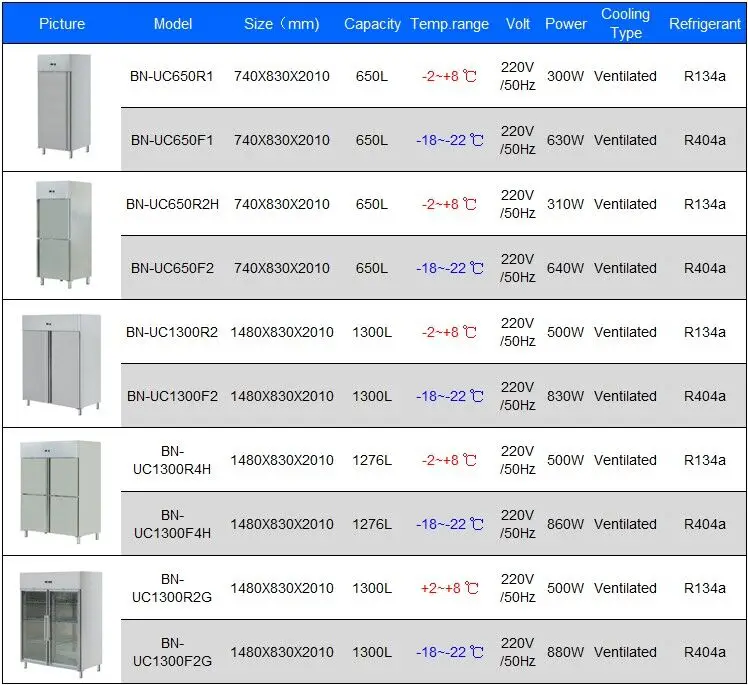Click the BN-UC1300F2 size 1480X830X2010

[x=281, y=396]
